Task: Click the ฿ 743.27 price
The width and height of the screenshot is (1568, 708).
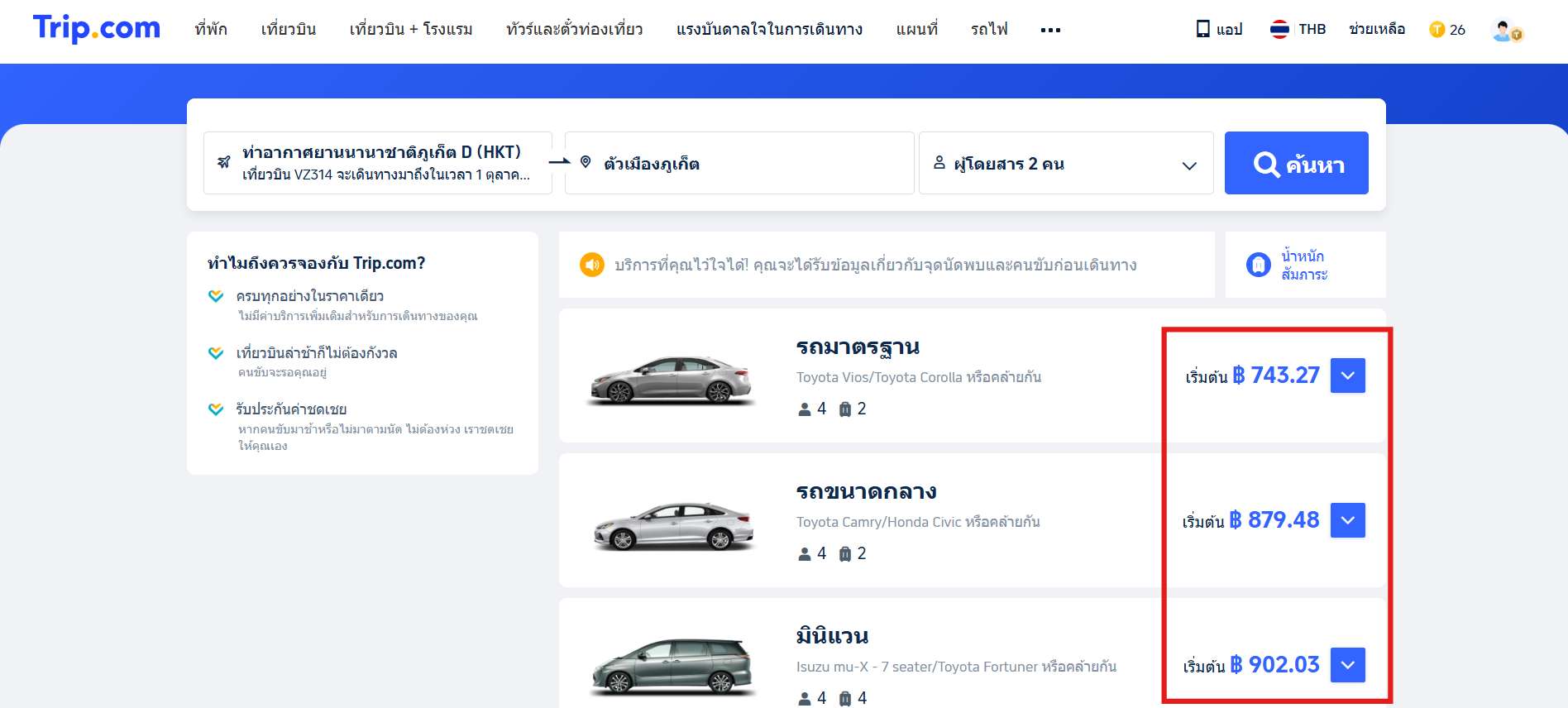Action: tap(1276, 376)
